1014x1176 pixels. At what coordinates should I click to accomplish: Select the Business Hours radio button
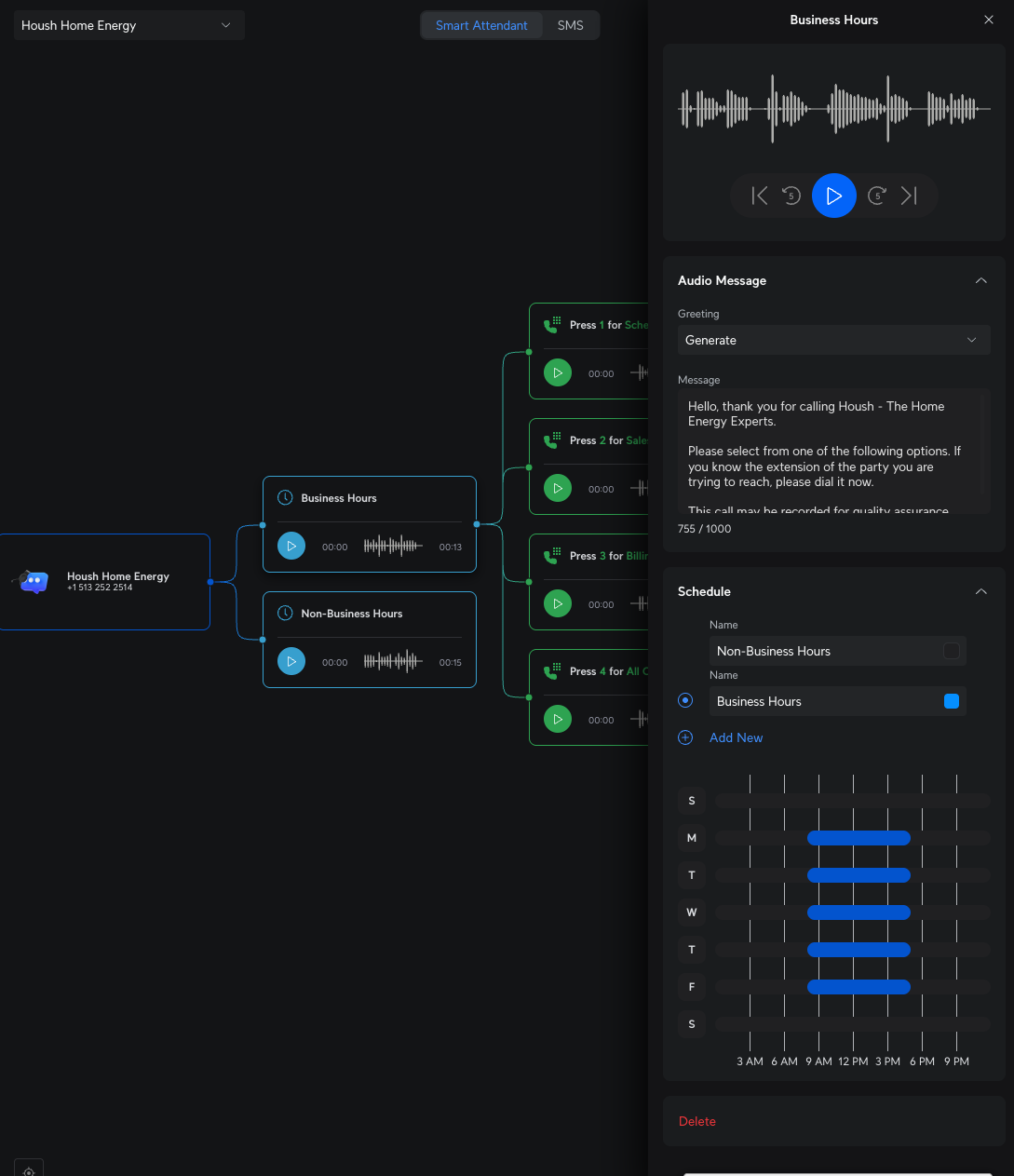(685, 700)
